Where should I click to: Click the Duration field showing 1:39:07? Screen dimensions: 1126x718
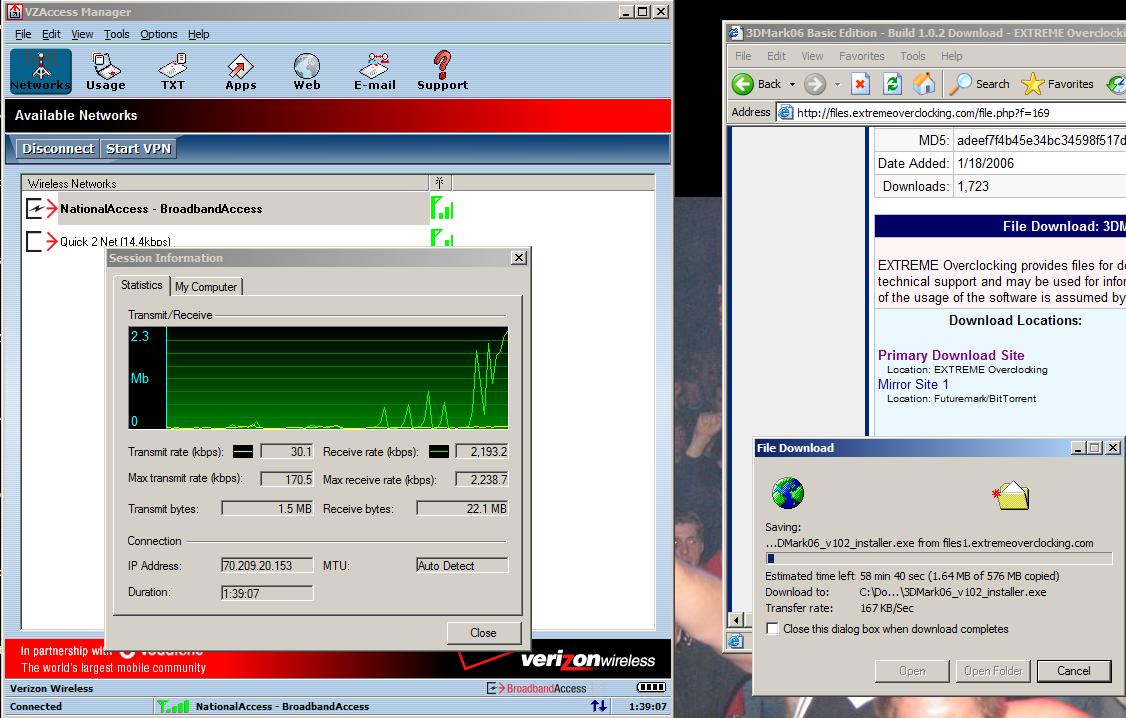[267, 594]
